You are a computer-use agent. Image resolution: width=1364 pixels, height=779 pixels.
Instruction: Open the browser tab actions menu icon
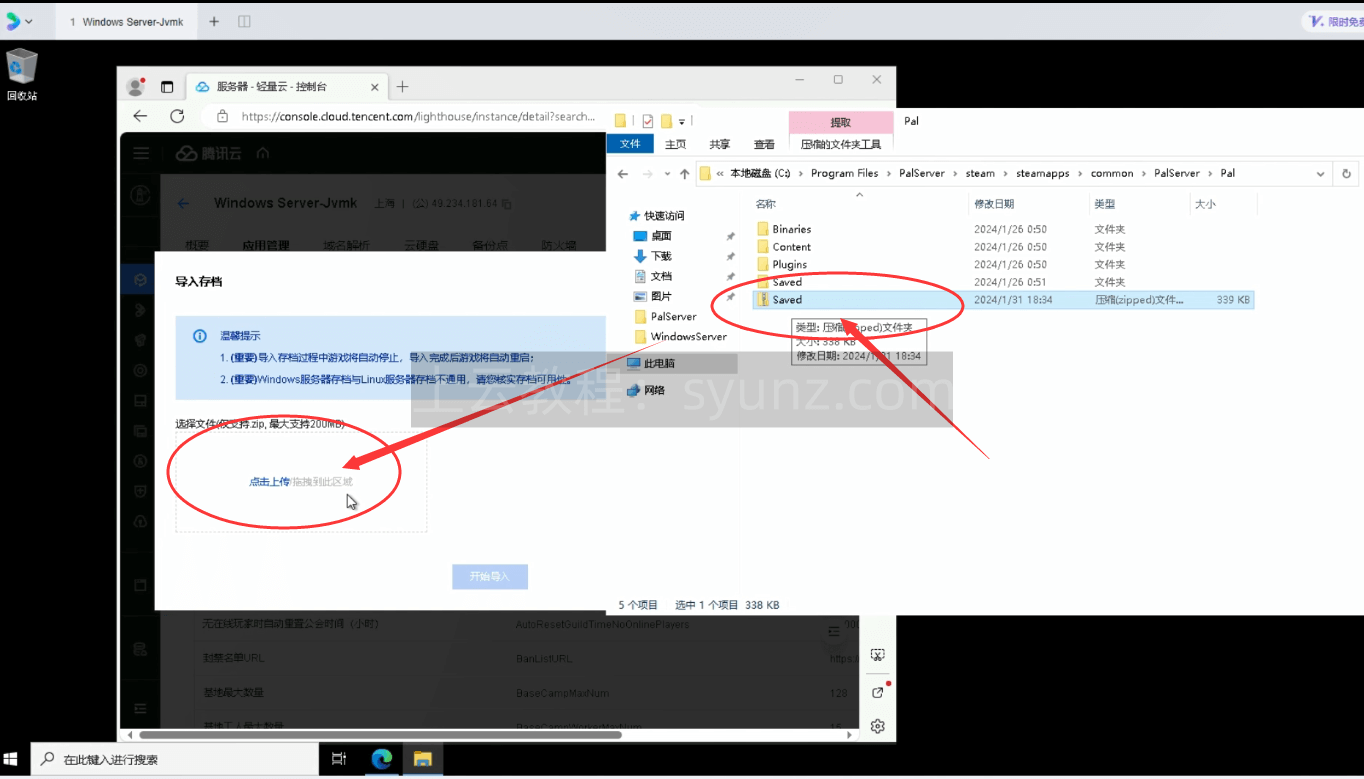(x=167, y=87)
